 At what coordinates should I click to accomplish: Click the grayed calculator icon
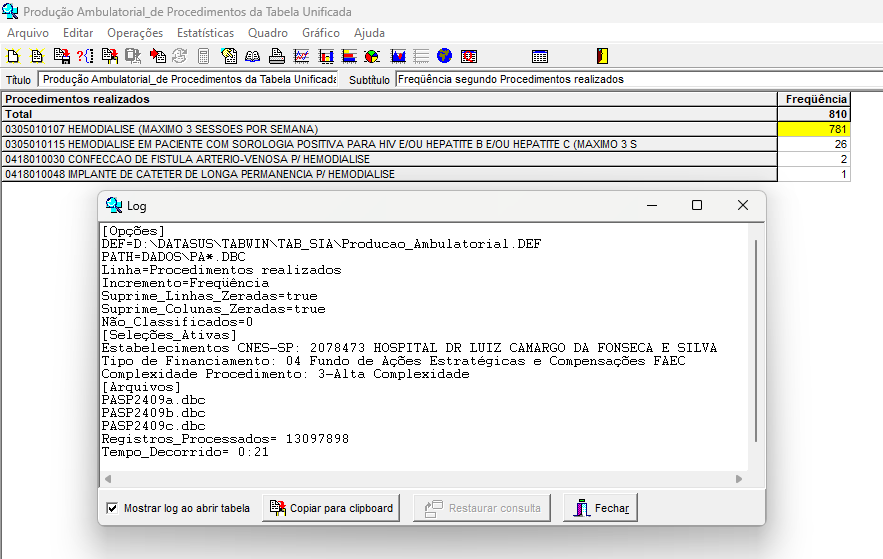coord(204,56)
